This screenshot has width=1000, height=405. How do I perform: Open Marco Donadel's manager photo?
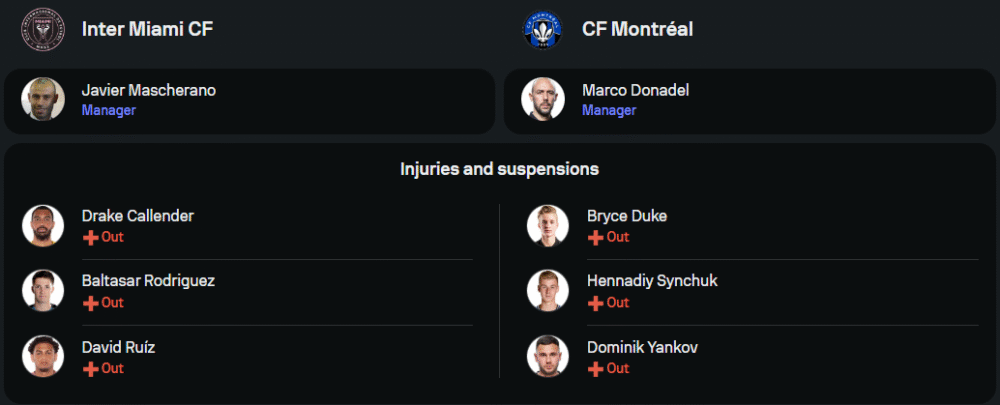point(542,99)
